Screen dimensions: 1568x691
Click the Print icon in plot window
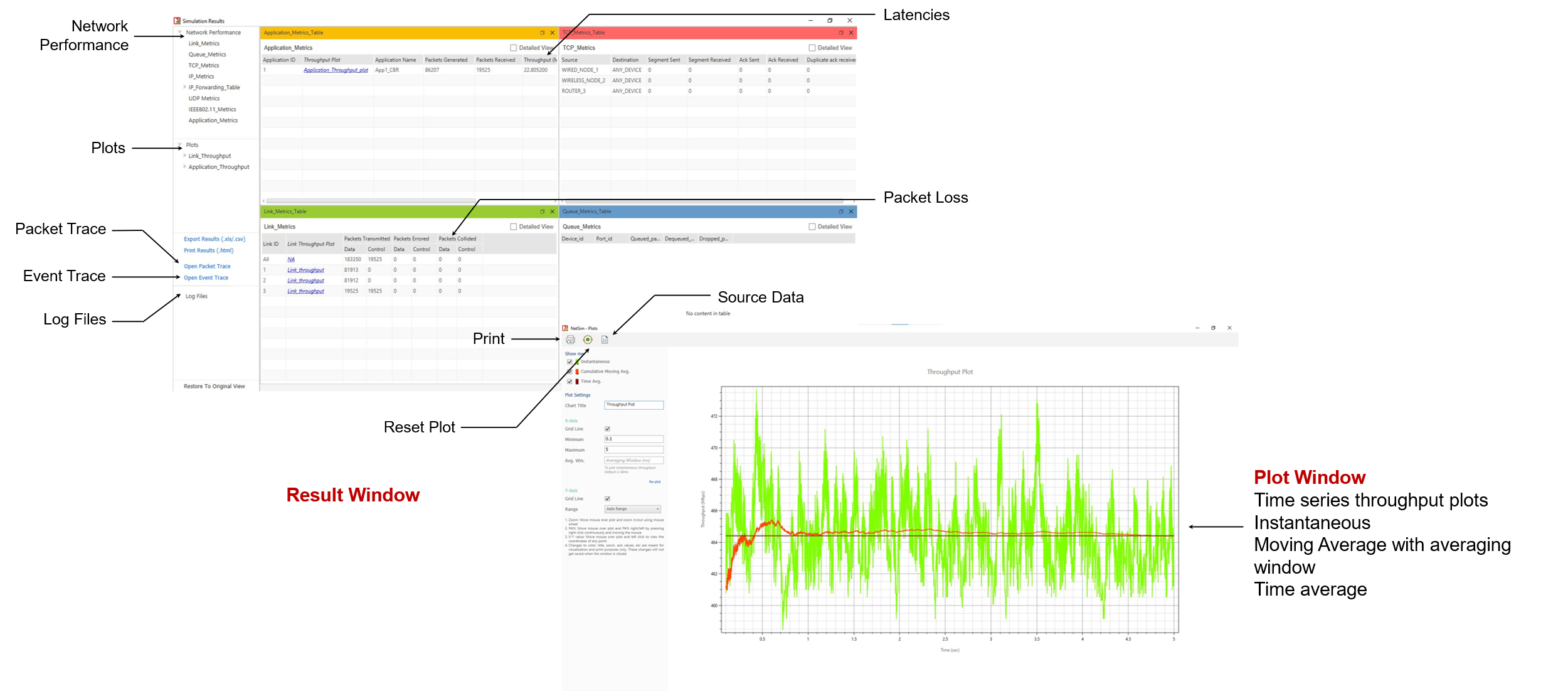570,340
